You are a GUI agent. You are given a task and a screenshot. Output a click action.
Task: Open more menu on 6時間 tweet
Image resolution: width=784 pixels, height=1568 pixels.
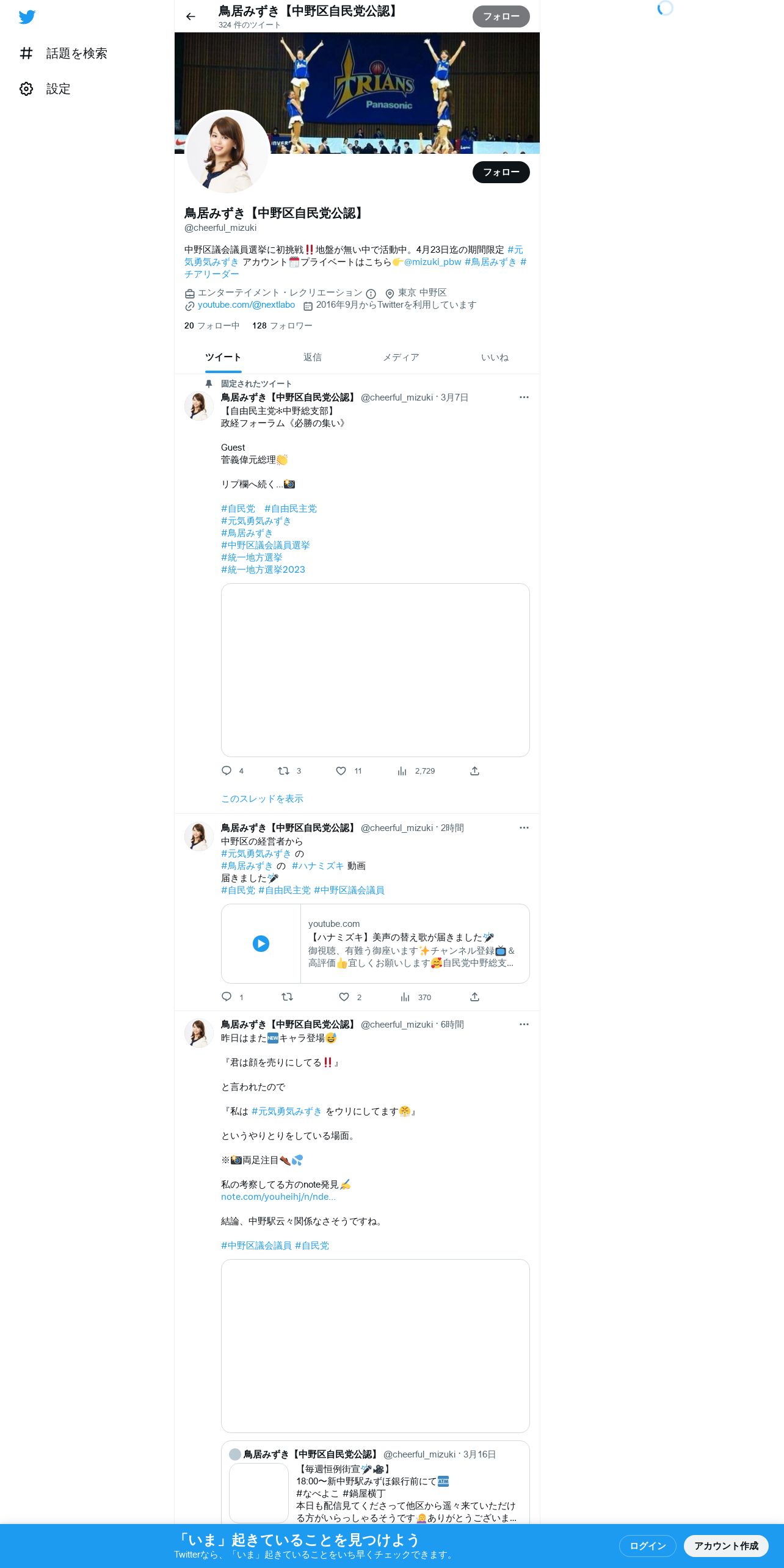524,1025
